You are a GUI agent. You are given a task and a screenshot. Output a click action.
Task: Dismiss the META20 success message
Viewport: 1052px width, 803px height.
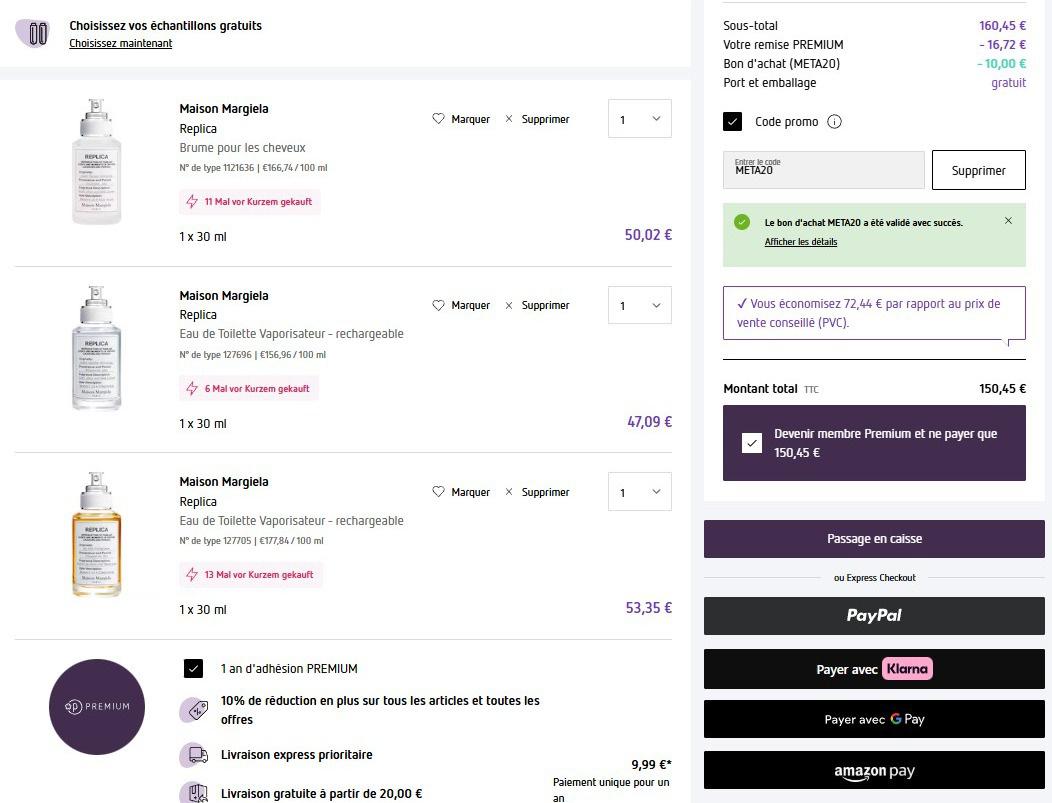(x=1008, y=221)
